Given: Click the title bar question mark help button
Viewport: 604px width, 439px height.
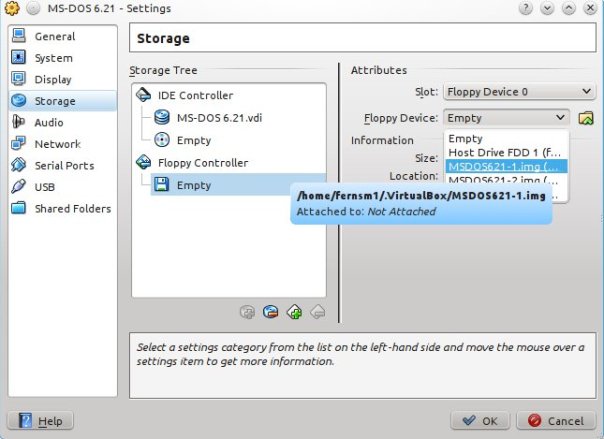Looking at the screenshot, I should click(526, 8).
